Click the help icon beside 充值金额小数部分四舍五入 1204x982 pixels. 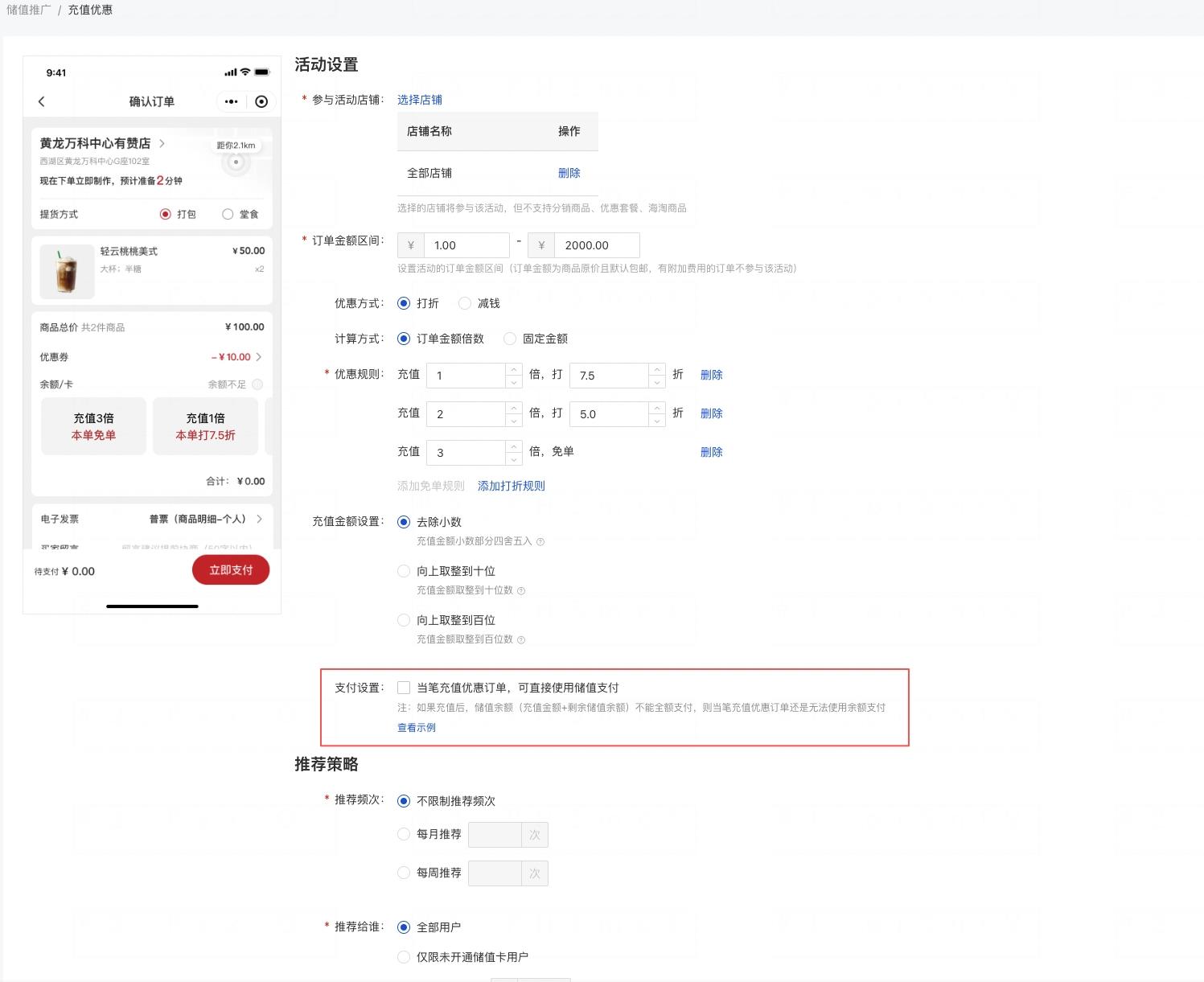[x=540, y=542]
